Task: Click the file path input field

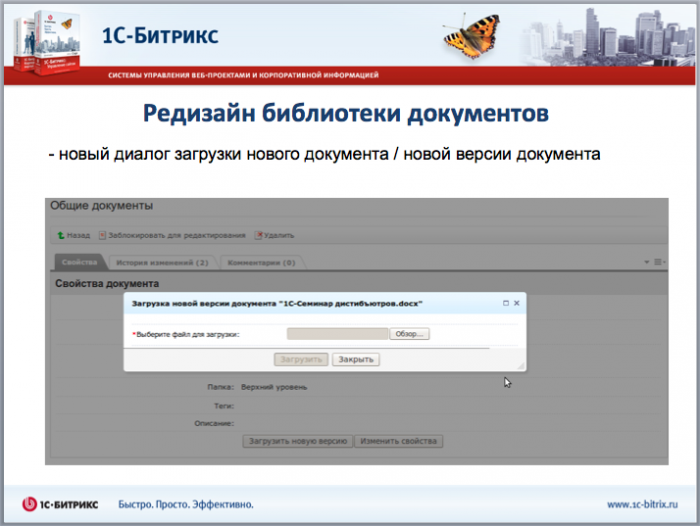Action: [337, 334]
